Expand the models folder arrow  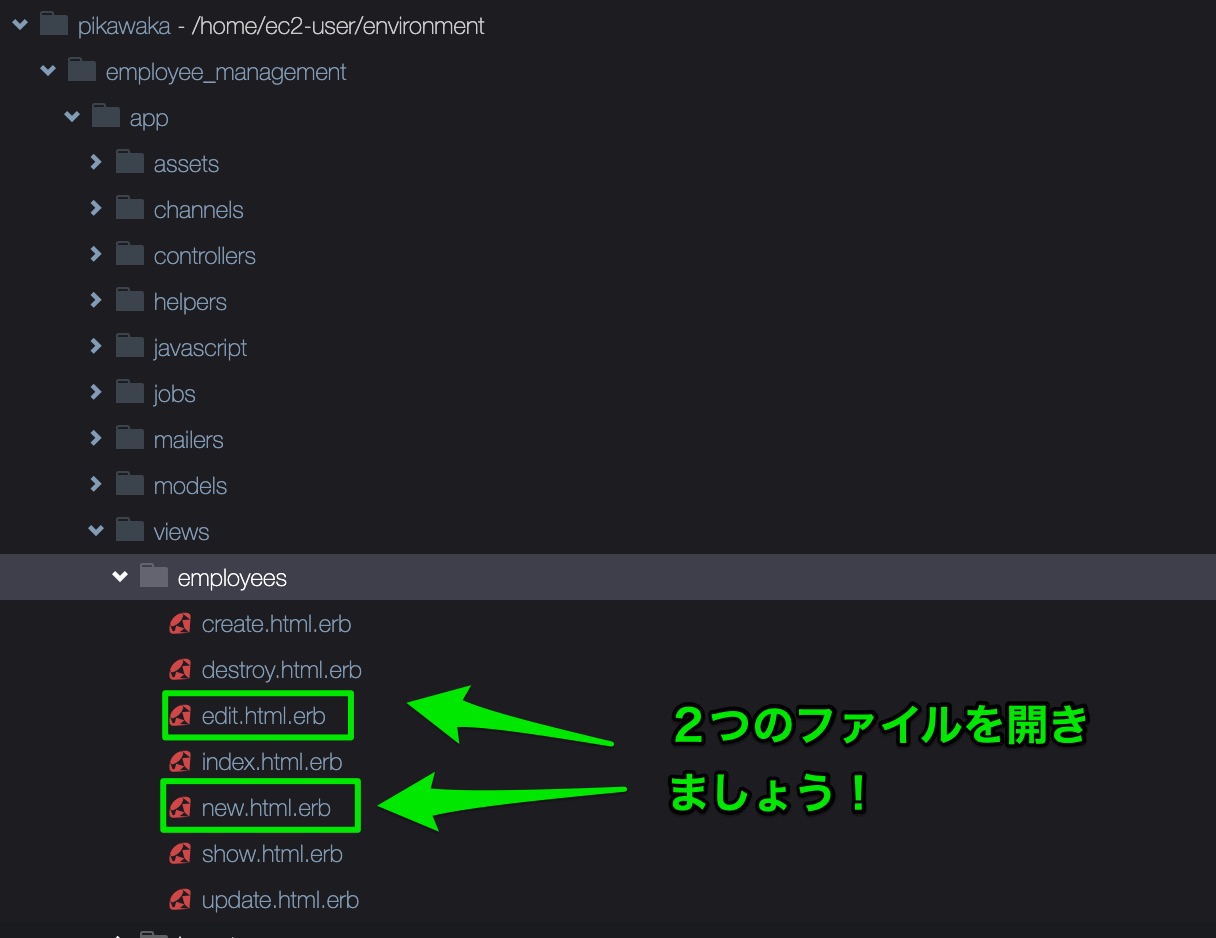point(96,485)
